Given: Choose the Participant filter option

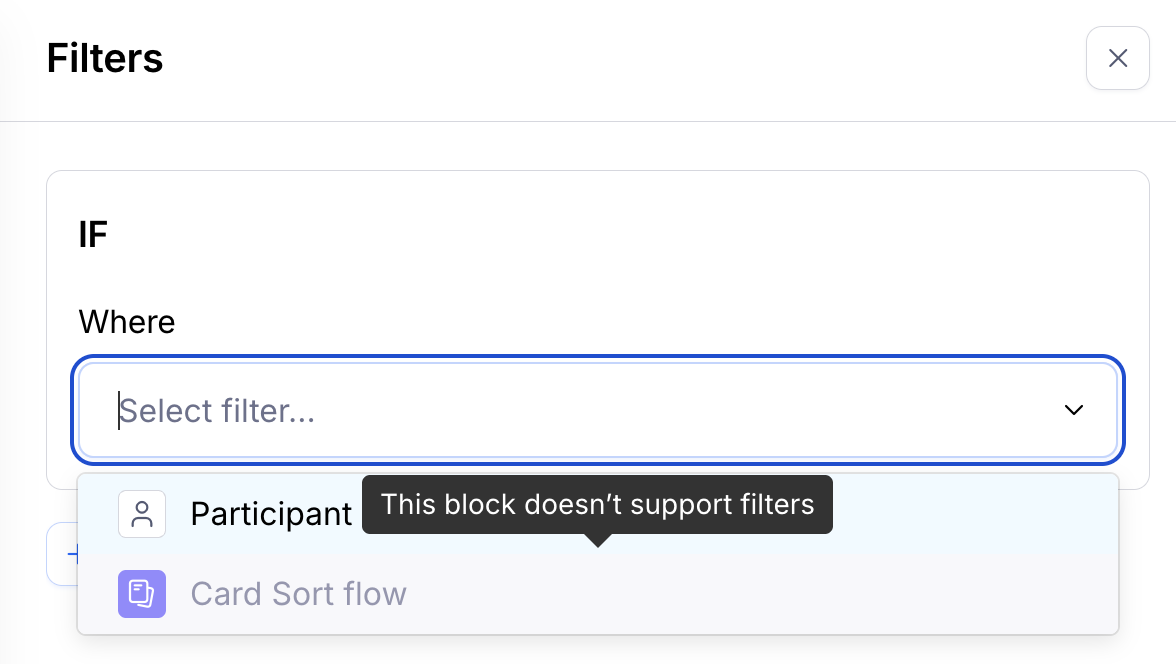Looking at the screenshot, I should point(271,514).
